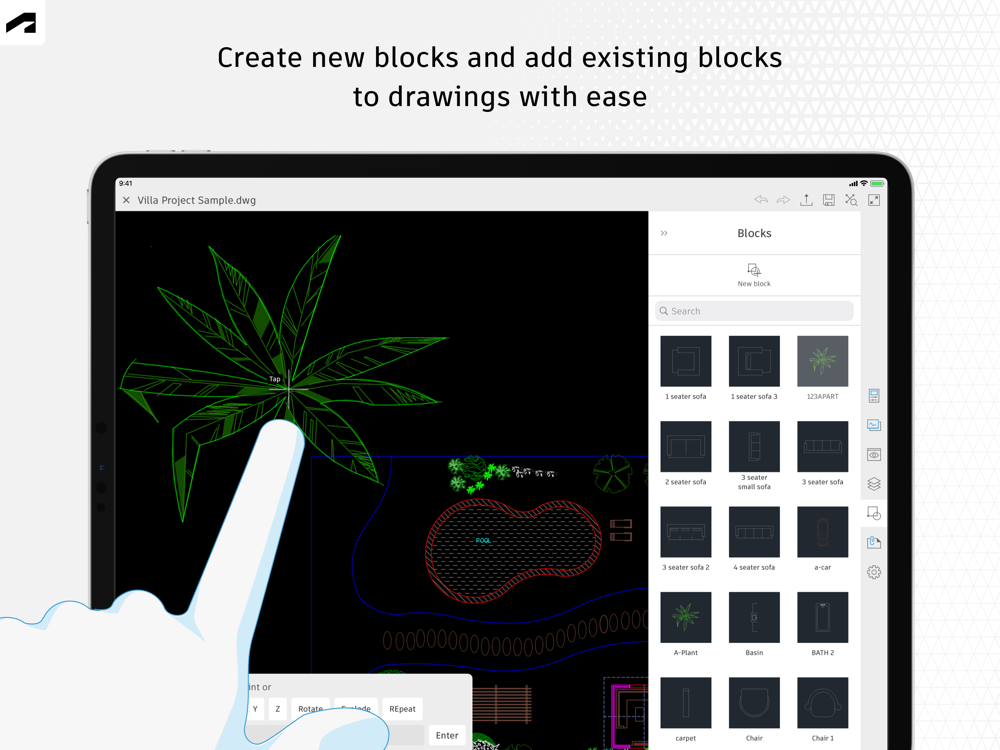Open the attachments/xref sidebar icon

[x=874, y=543]
